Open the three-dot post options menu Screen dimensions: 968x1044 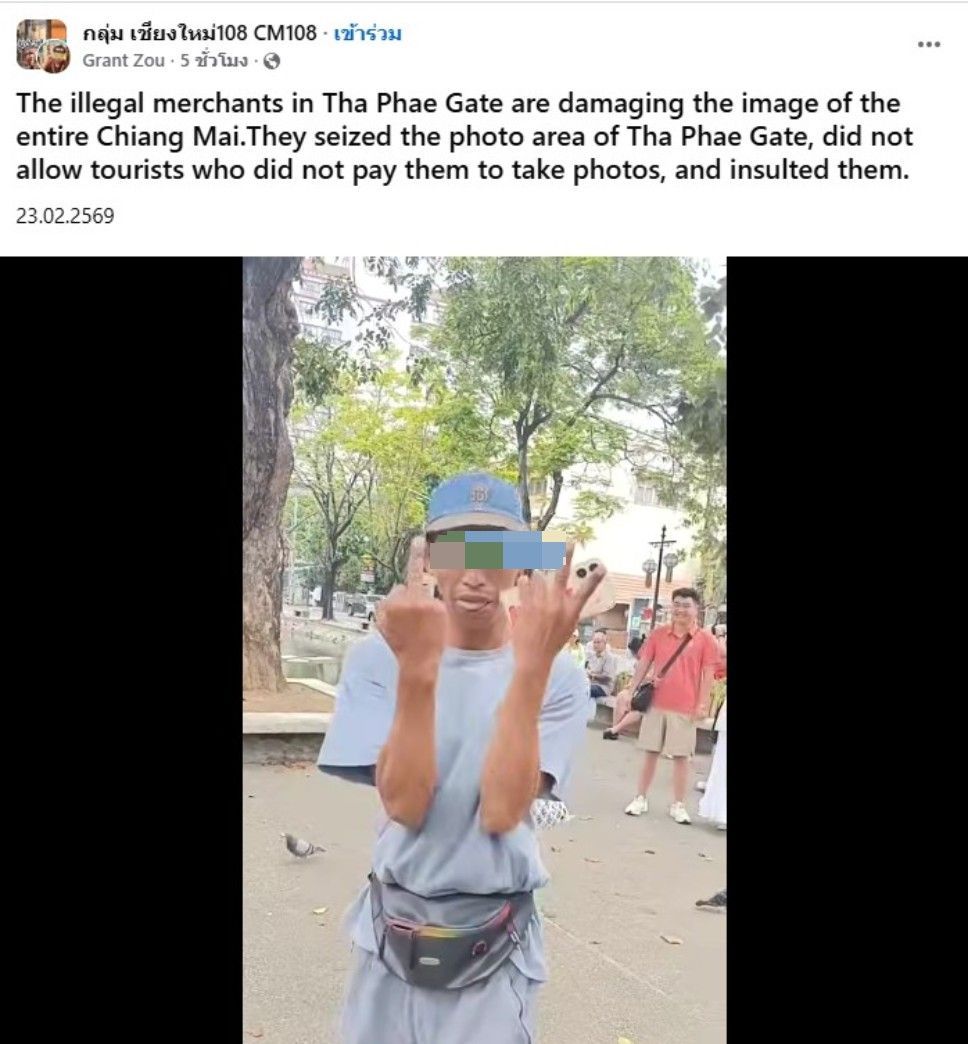(x=928, y=45)
